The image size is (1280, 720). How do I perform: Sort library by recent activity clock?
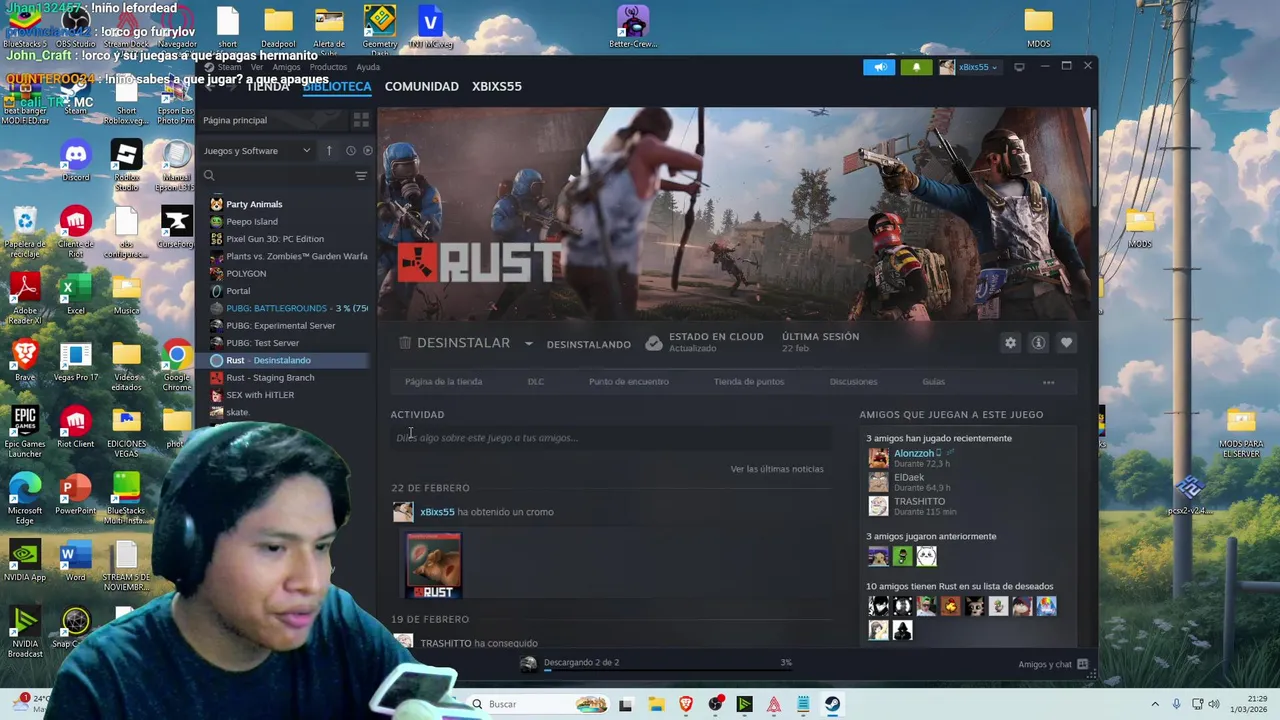tap(350, 151)
